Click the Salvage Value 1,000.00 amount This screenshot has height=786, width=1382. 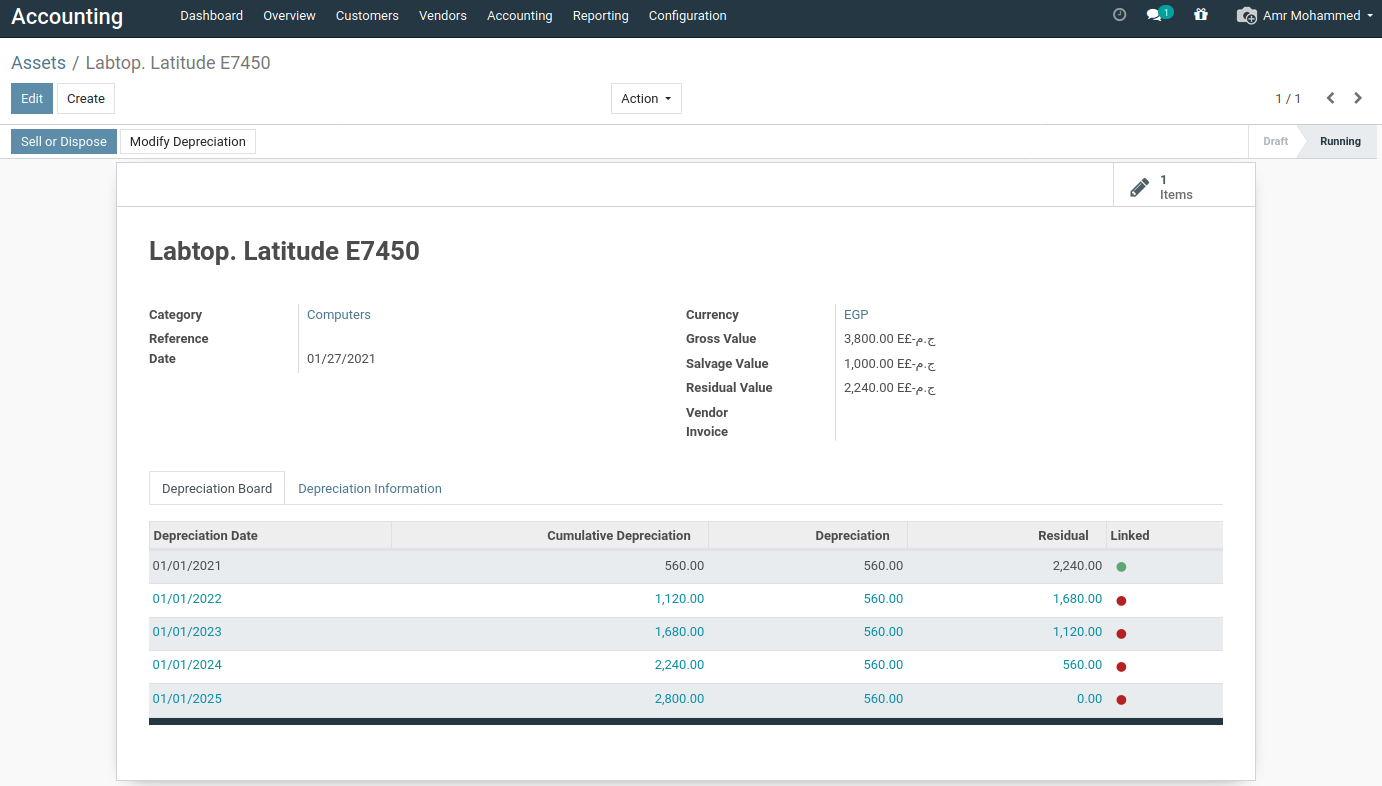click(889, 364)
